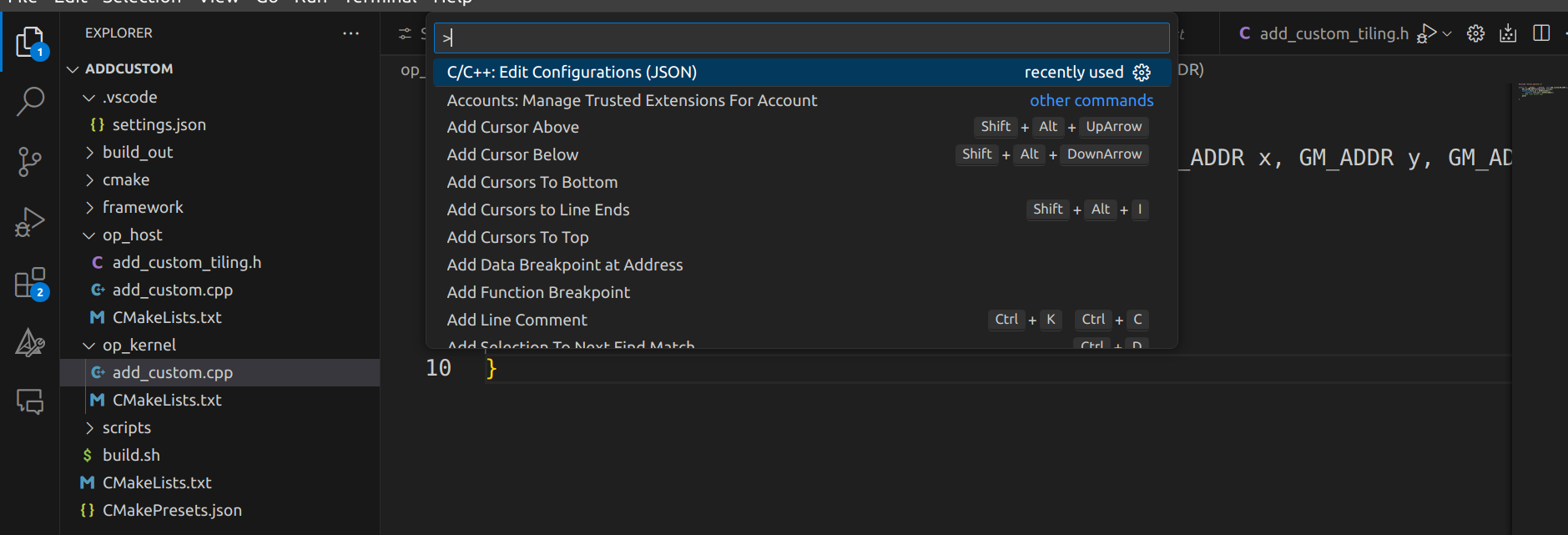Open the Run or Debug dropdown arrow
Image resolution: width=1568 pixels, height=535 pixels.
click(1447, 33)
